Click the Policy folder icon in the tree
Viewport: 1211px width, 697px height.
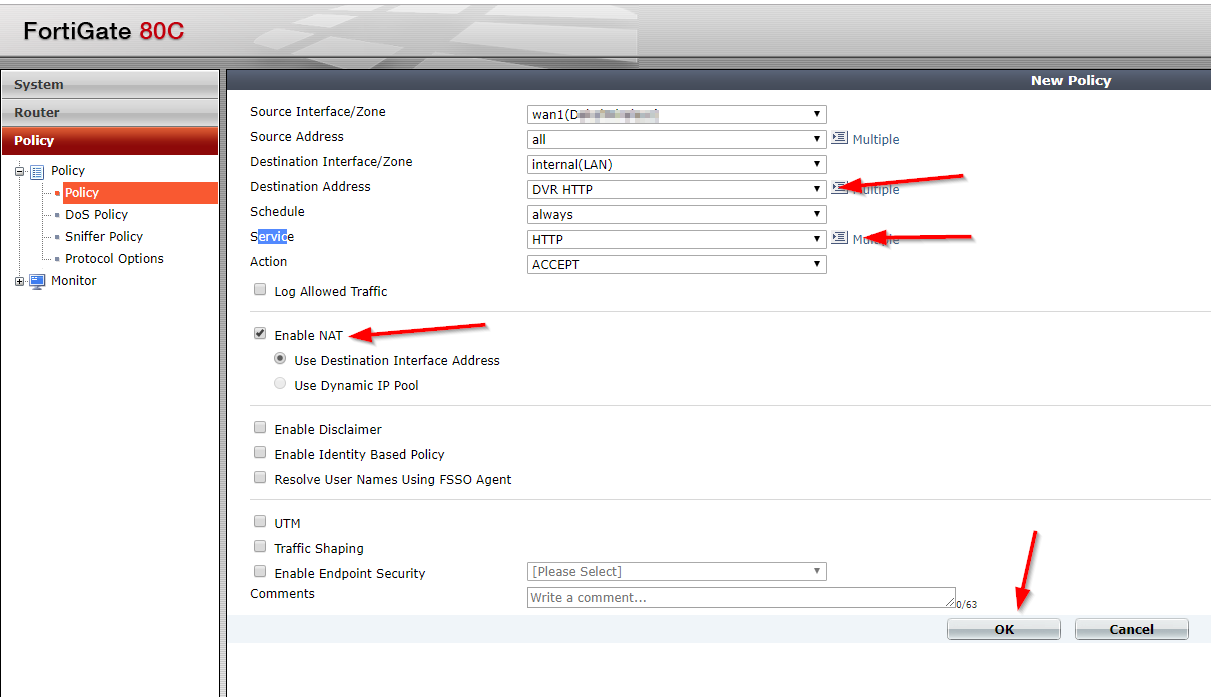click(x=39, y=170)
